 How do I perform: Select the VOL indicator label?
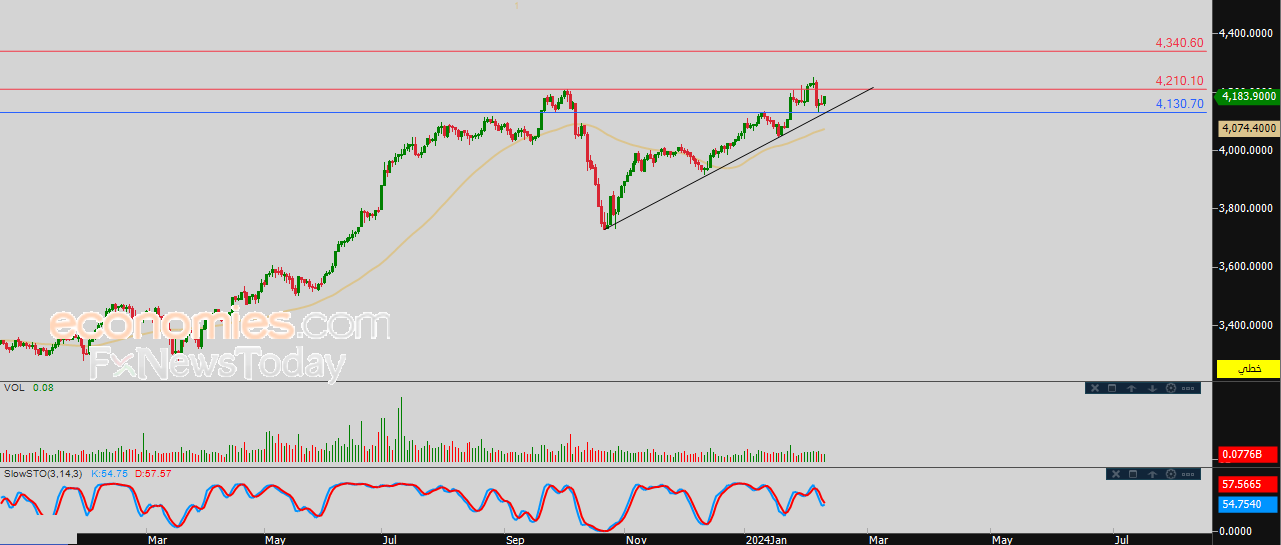(14, 387)
